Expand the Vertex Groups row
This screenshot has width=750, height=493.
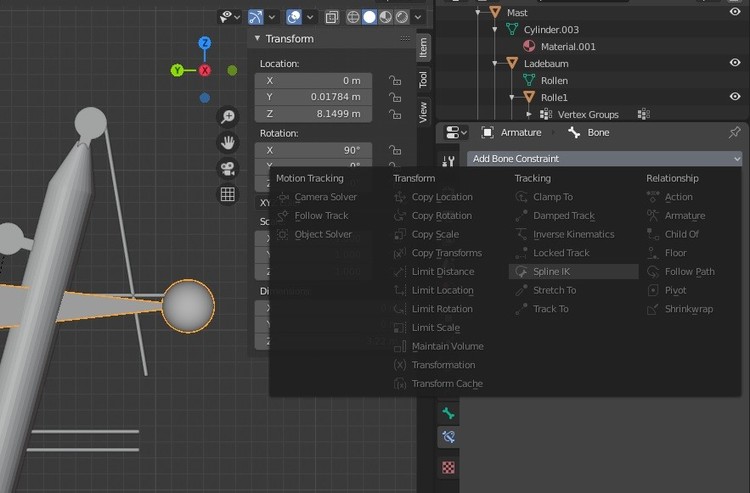tap(529, 114)
